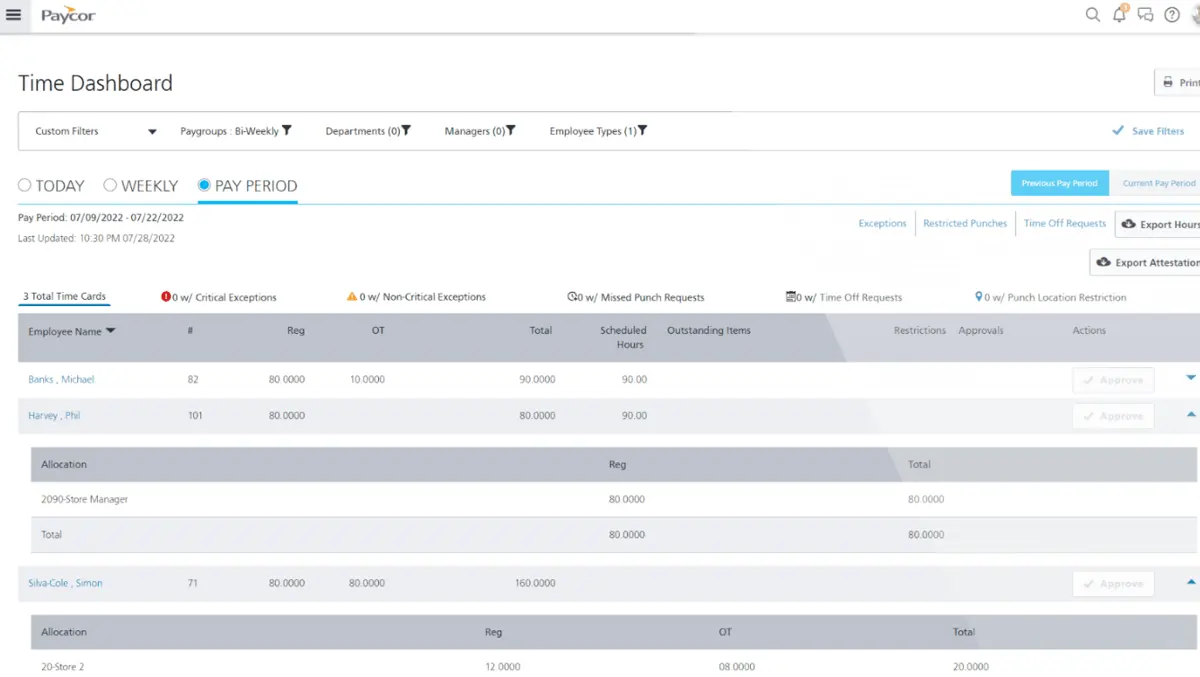Screen dimensions: 1200x677
Task: Click the Paycor logo
Action: [x=69, y=16]
